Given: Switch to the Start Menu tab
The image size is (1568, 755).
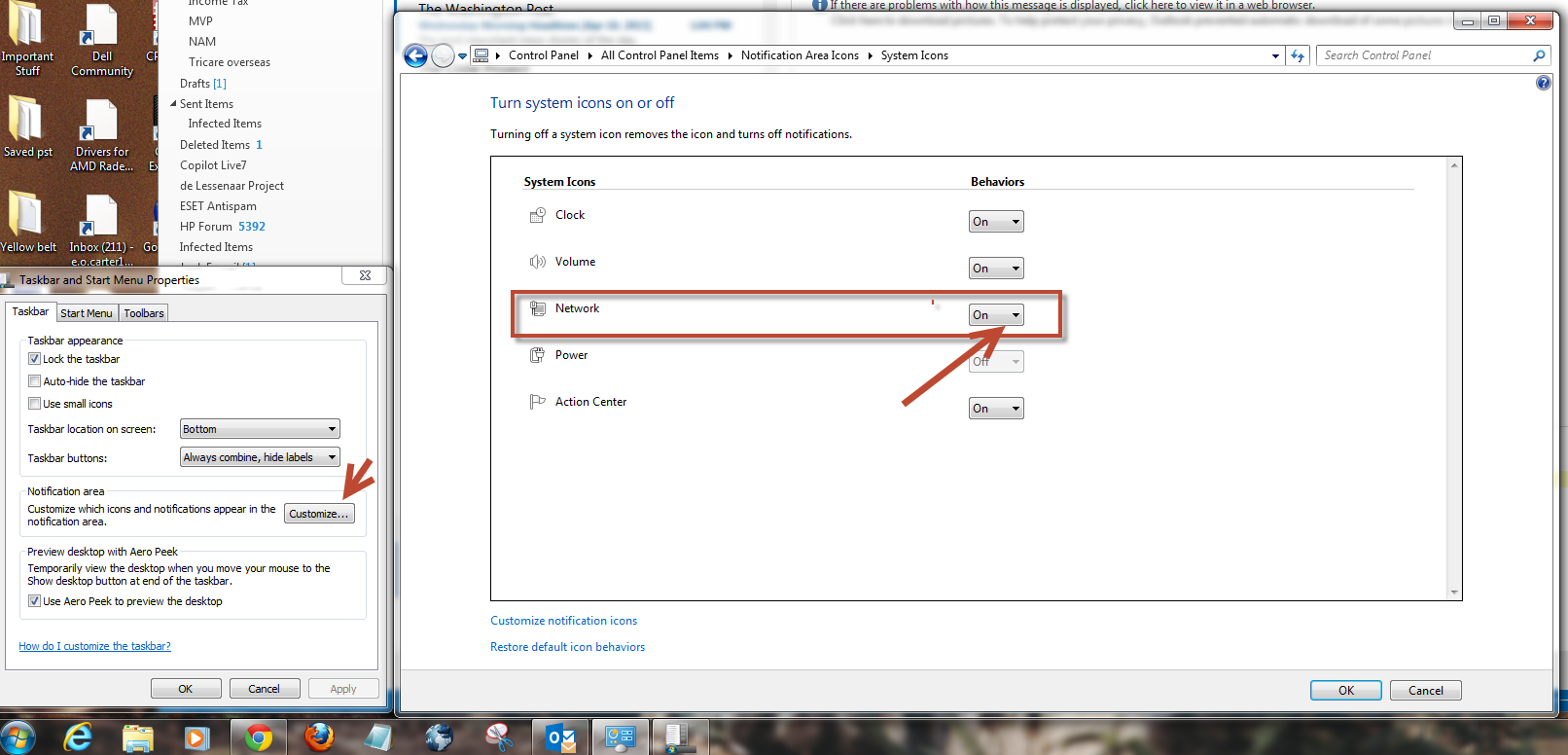Looking at the screenshot, I should (x=87, y=313).
